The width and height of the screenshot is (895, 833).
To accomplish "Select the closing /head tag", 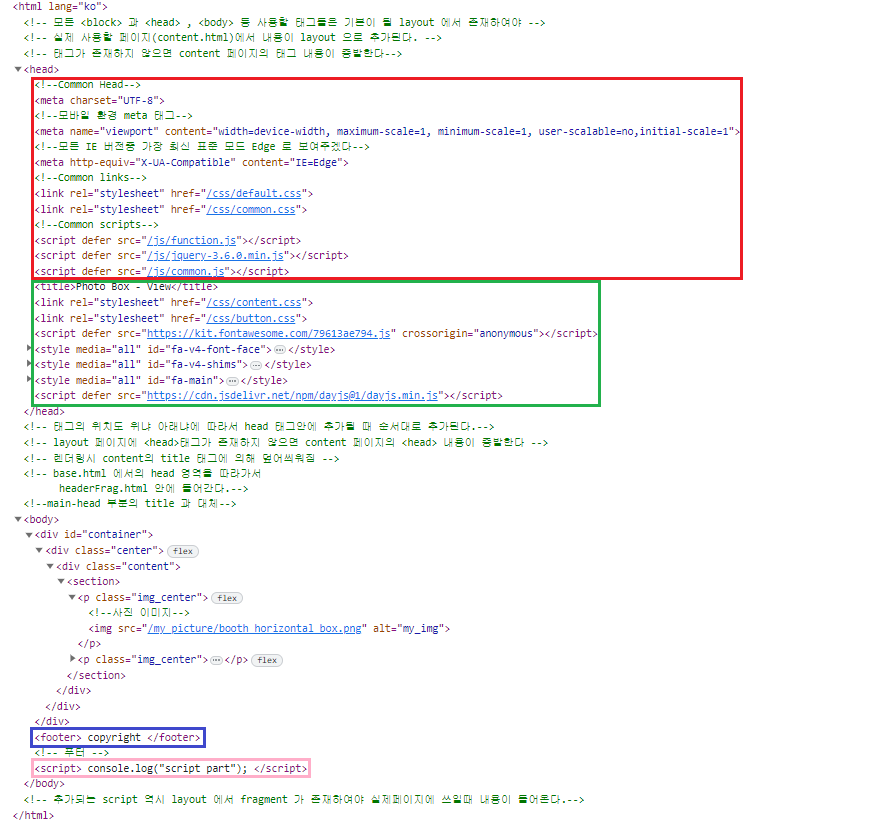I will [44, 412].
